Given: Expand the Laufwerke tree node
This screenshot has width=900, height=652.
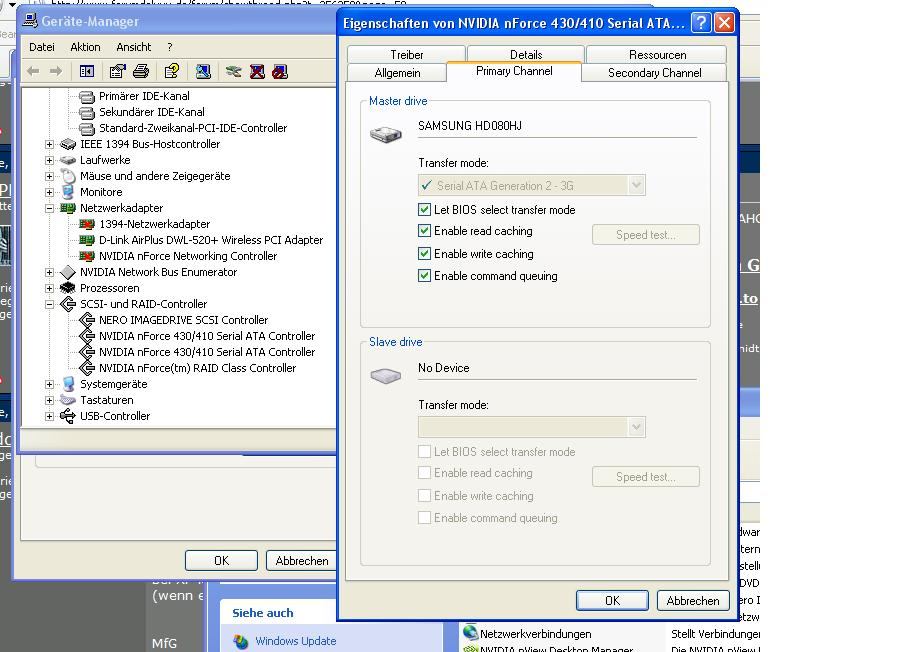Looking at the screenshot, I should click(x=49, y=160).
